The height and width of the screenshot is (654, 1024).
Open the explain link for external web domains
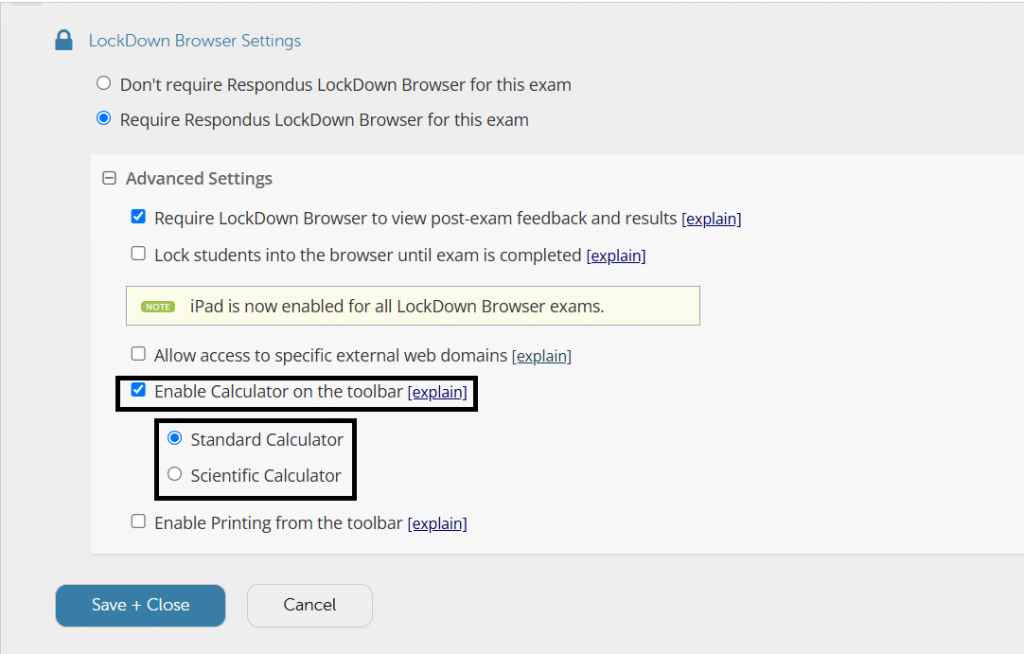[x=541, y=354]
